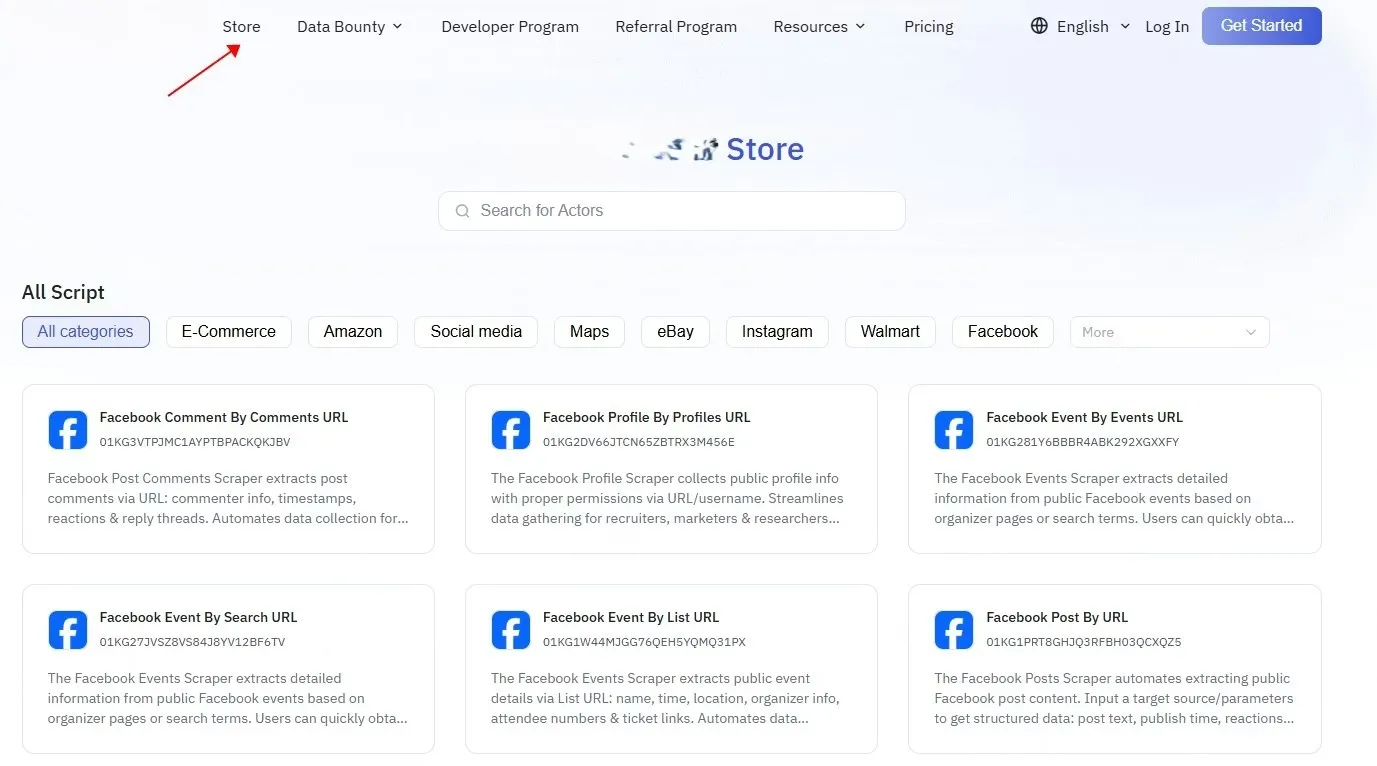This screenshot has width=1377, height=766.
Task: Click Facebook icon on Post By URL card
Action: click(954, 630)
